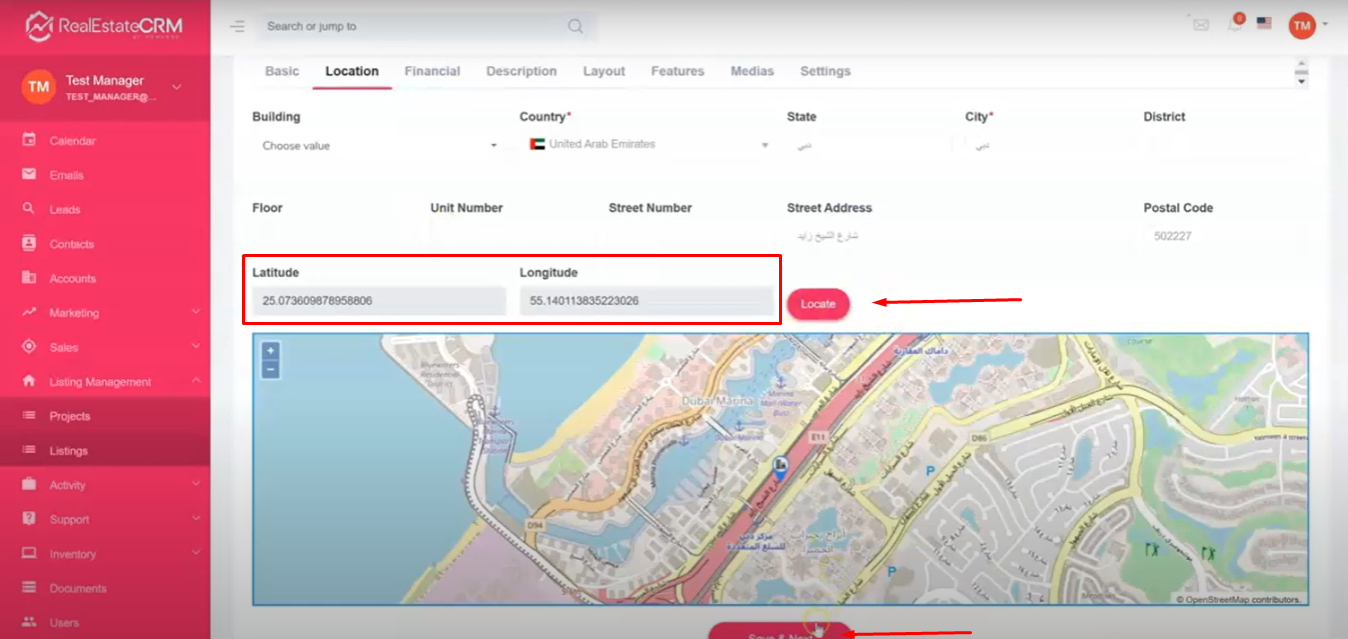Open the Building dropdown
Screen dimensions: 1348x639
coord(378,146)
